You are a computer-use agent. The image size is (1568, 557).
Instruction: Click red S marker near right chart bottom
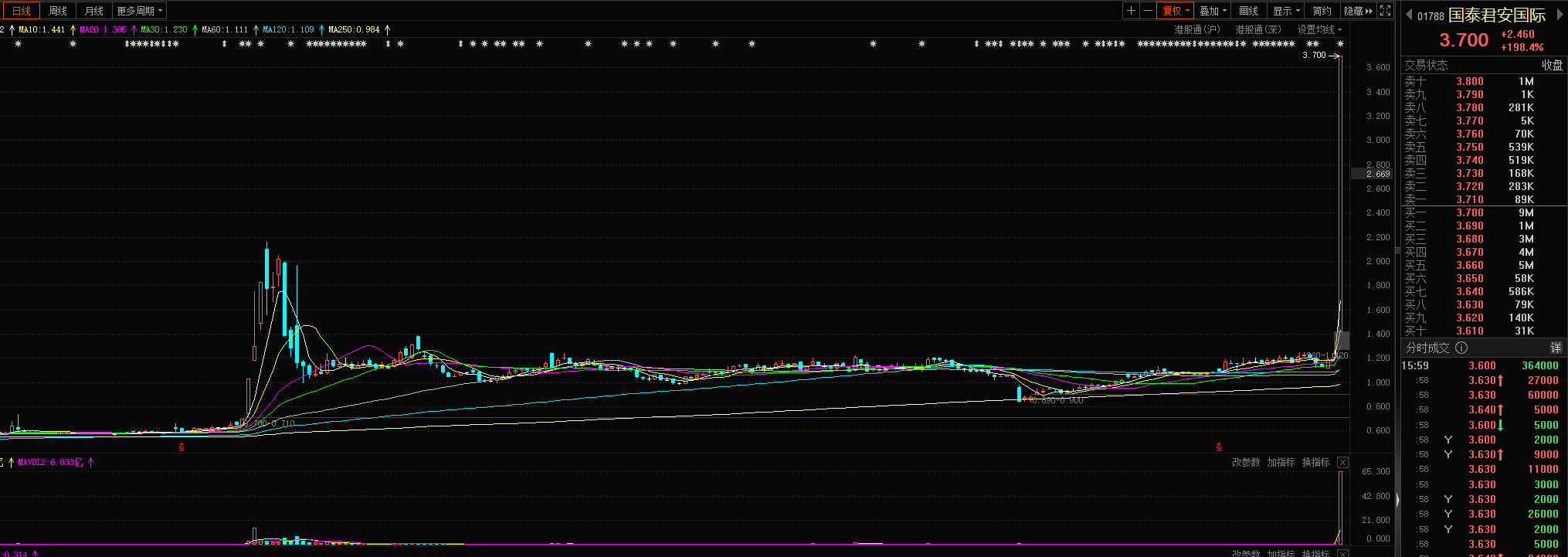point(1219,447)
